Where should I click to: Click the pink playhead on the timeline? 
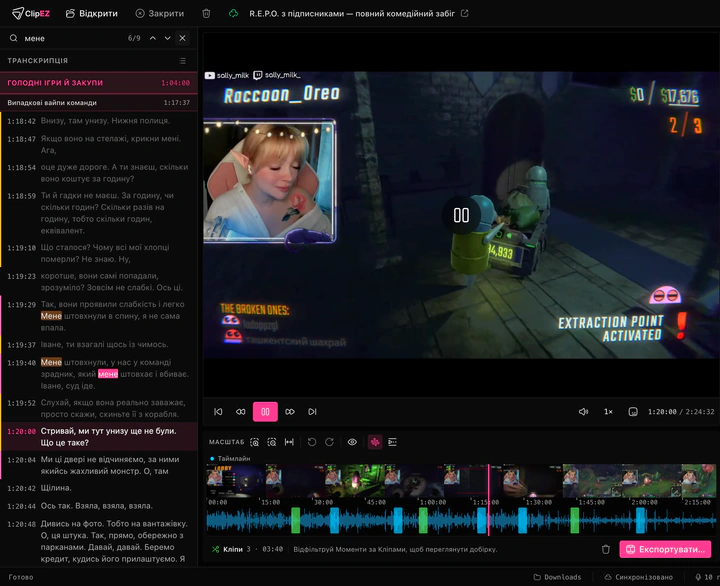tap(488, 500)
